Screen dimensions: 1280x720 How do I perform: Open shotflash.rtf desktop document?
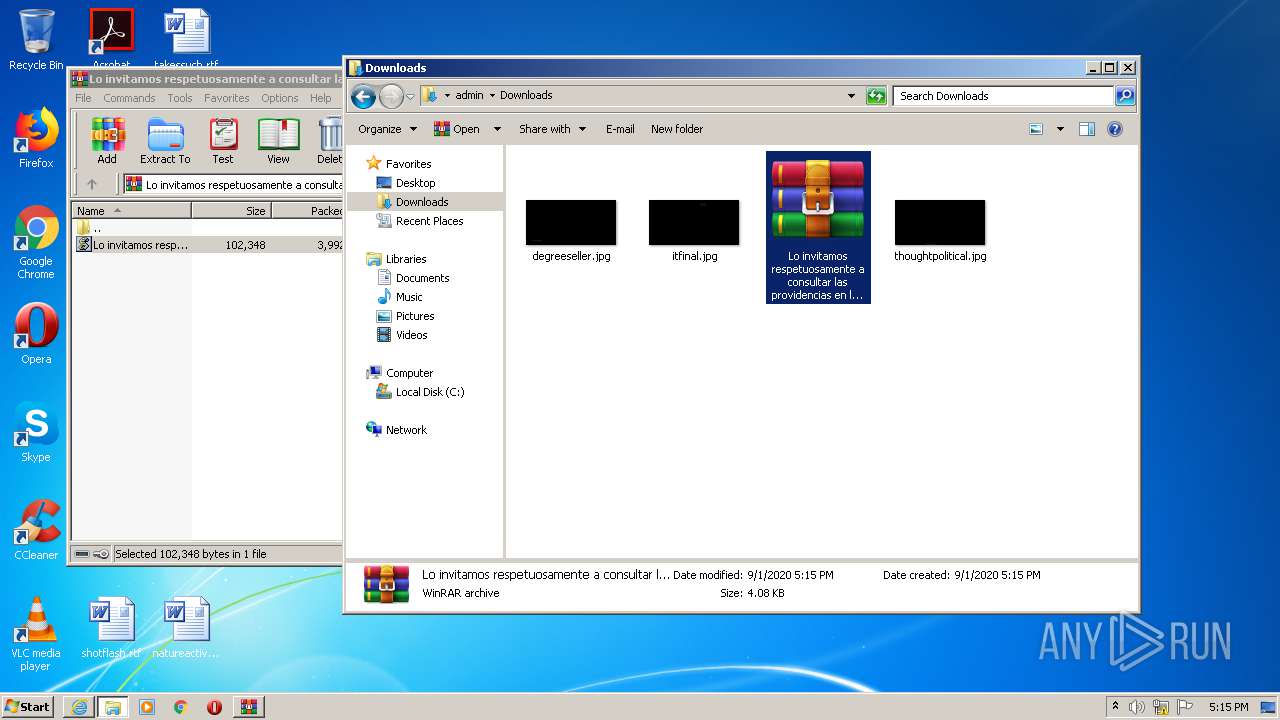110,628
